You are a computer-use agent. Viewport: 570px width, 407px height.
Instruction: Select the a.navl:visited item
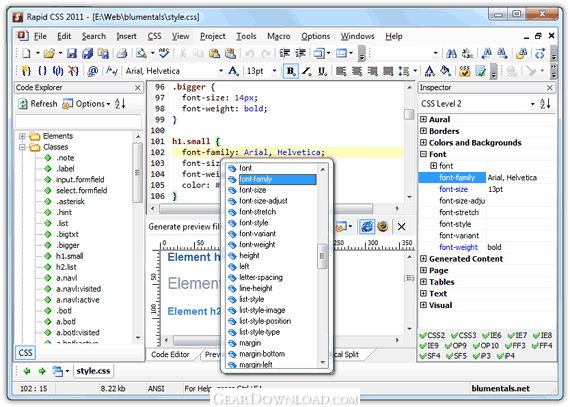pyautogui.click(x=79, y=289)
